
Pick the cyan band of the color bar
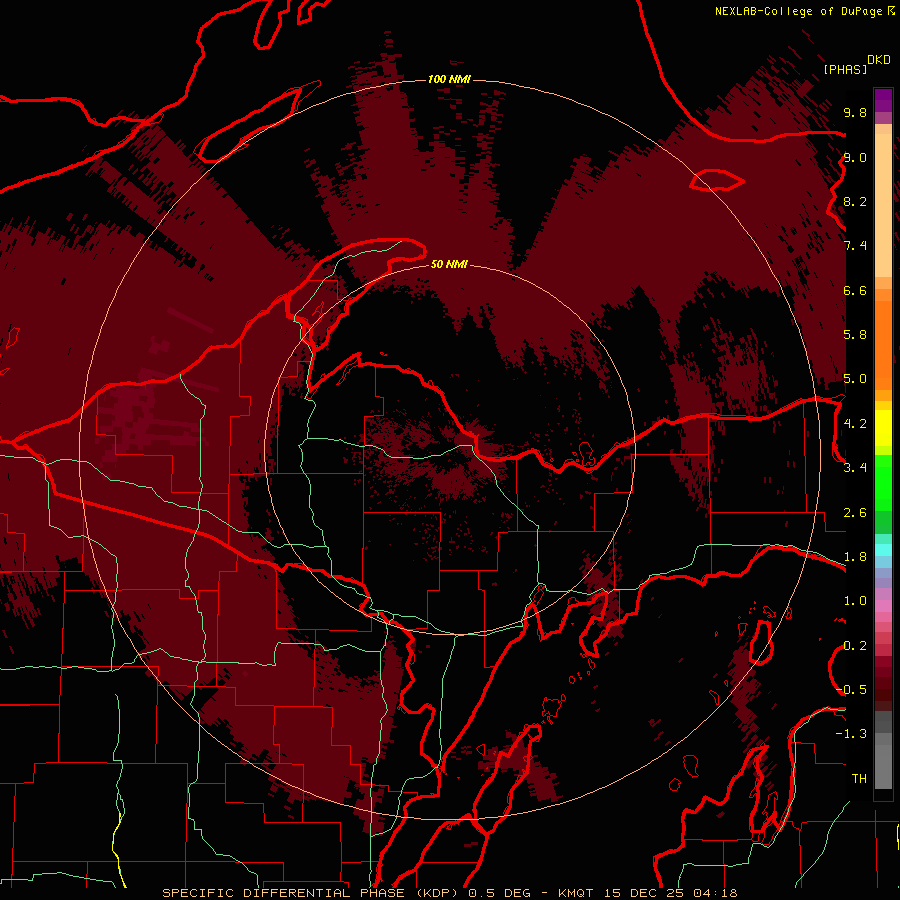(883, 550)
